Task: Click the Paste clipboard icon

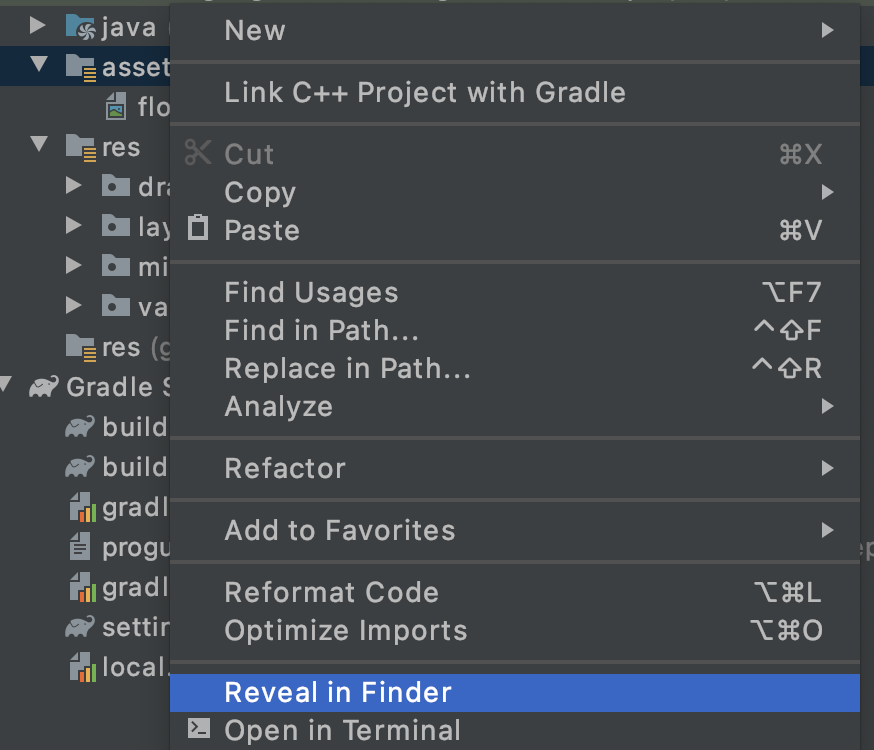Action: [198, 228]
